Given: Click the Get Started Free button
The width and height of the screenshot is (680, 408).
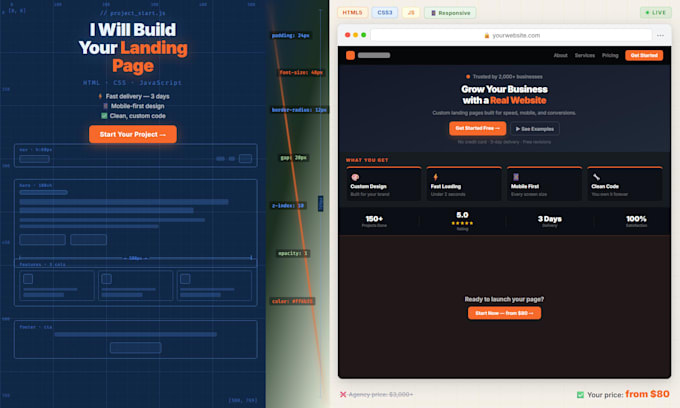Looking at the screenshot, I should pos(477,128).
